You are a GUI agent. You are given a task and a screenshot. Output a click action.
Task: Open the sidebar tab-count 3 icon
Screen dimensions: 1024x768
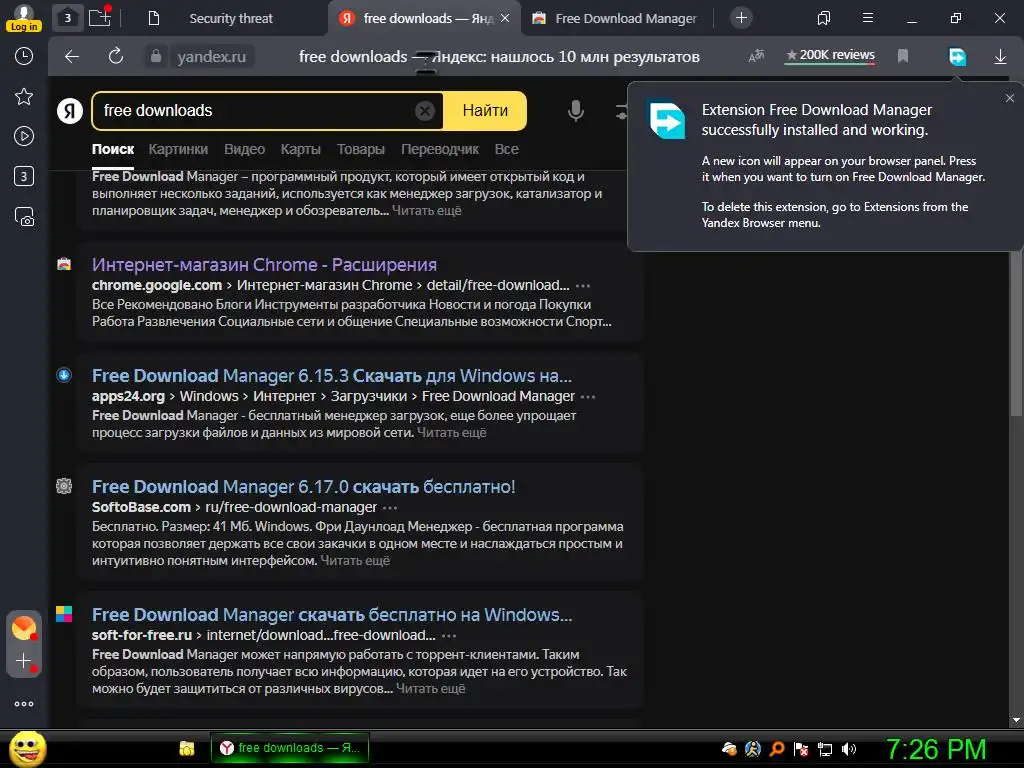point(24,176)
